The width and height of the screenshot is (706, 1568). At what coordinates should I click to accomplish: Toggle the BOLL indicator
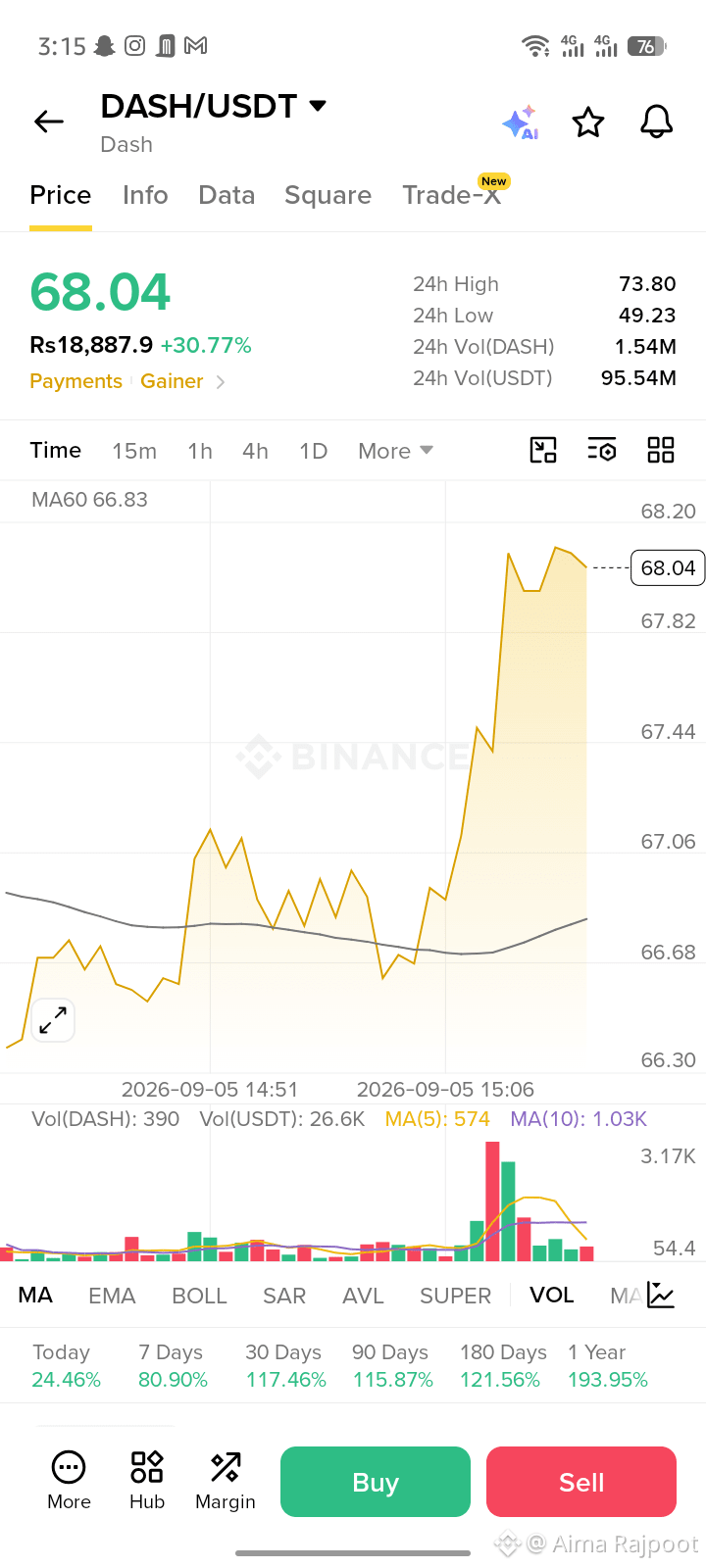199,1296
